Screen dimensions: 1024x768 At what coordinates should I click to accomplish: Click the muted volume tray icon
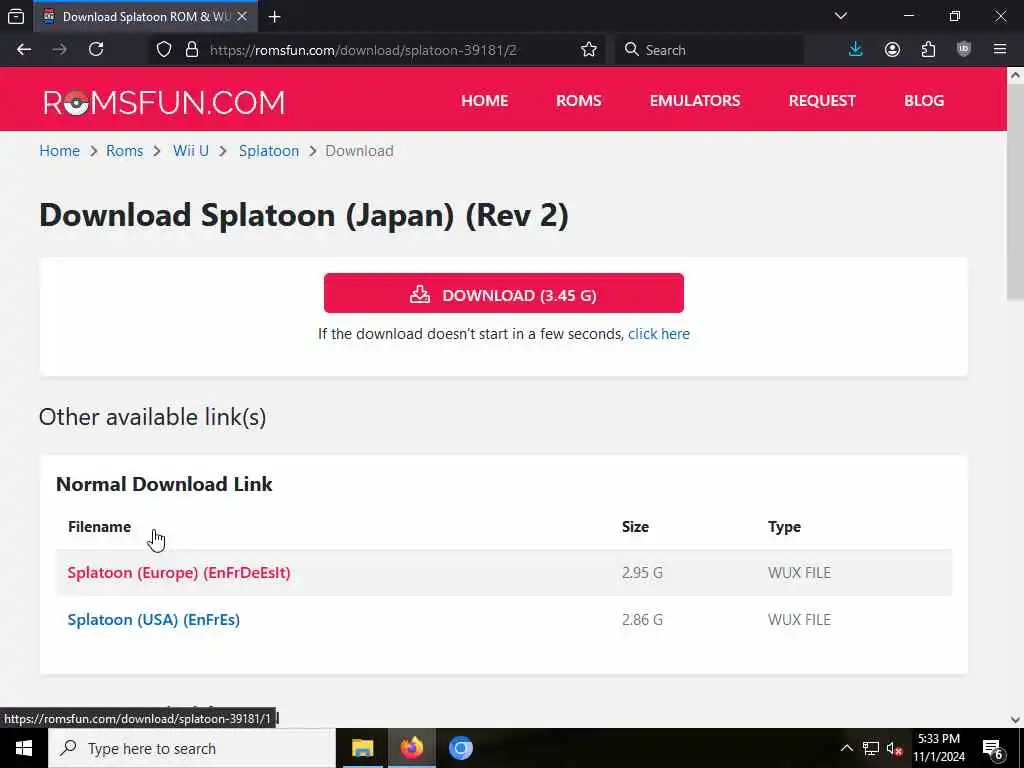pos(894,748)
